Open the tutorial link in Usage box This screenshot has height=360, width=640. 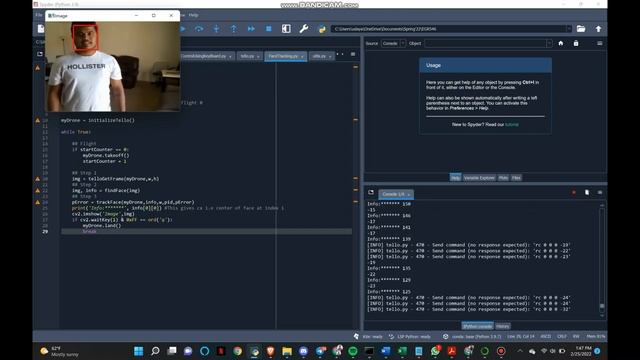(x=512, y=124)
